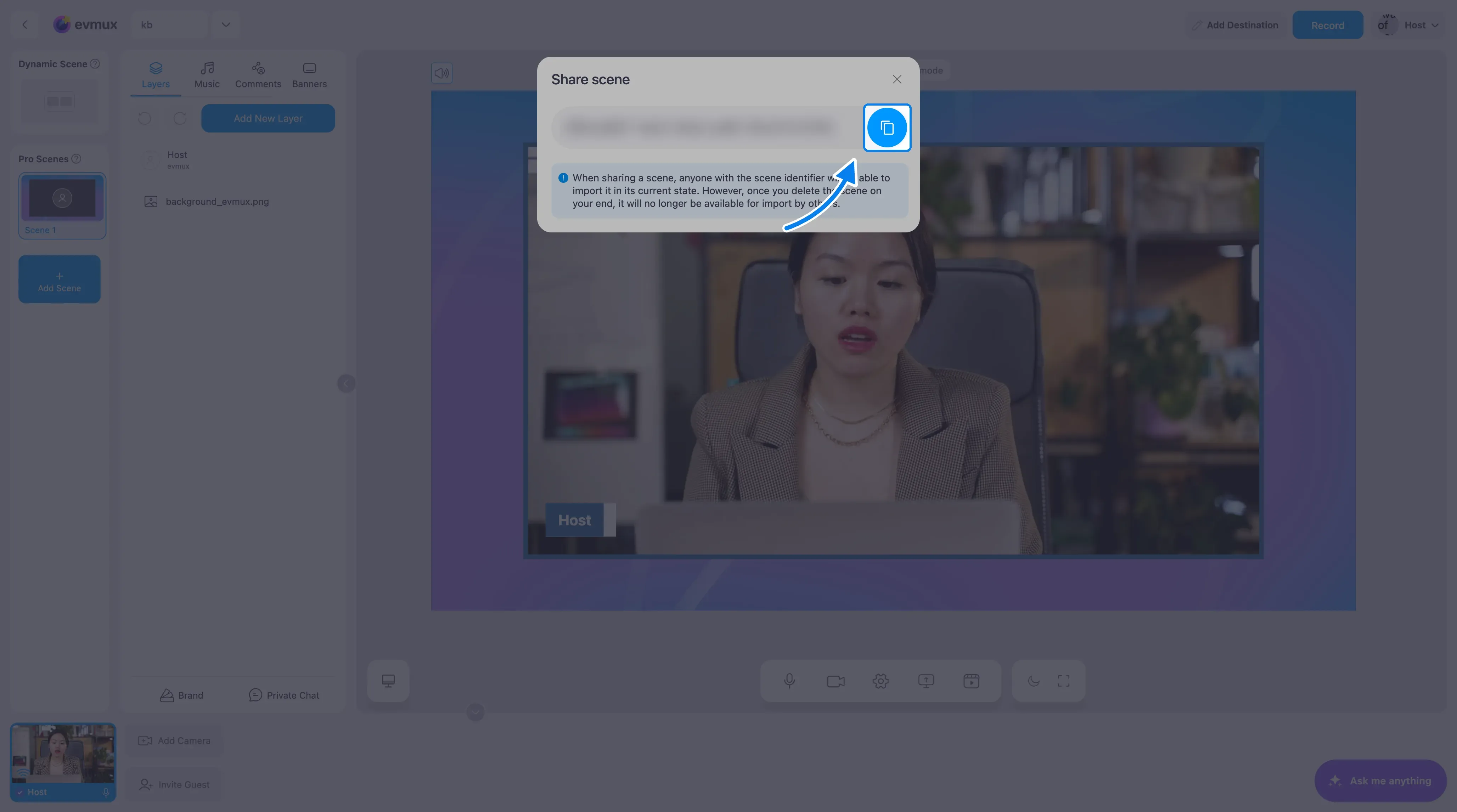Toggle the speaker audio monitor icon
The width and height of the screenshot is (1457, 812).
click(442, 73)
